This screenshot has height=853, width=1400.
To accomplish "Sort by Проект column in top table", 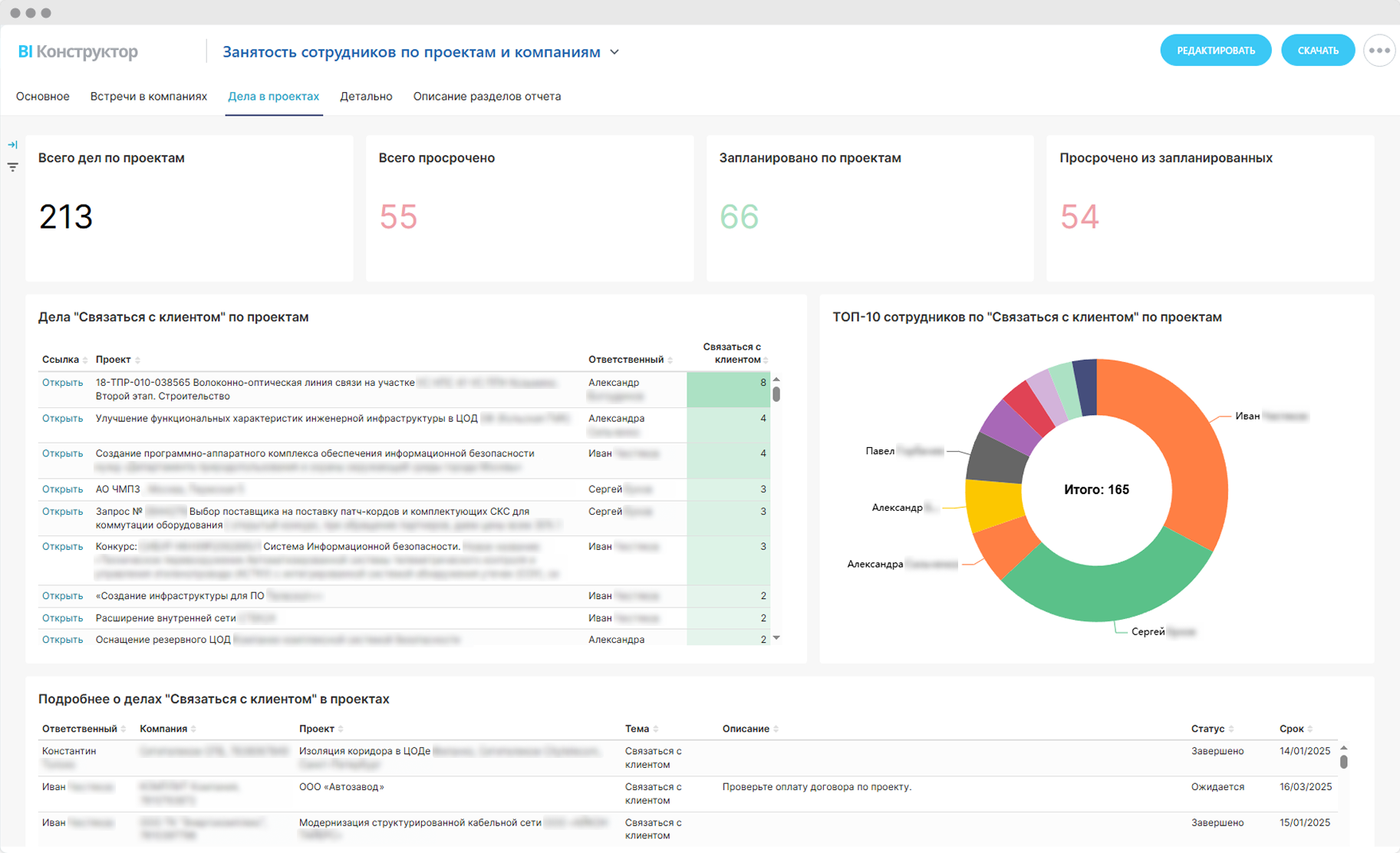I will 137,361.
